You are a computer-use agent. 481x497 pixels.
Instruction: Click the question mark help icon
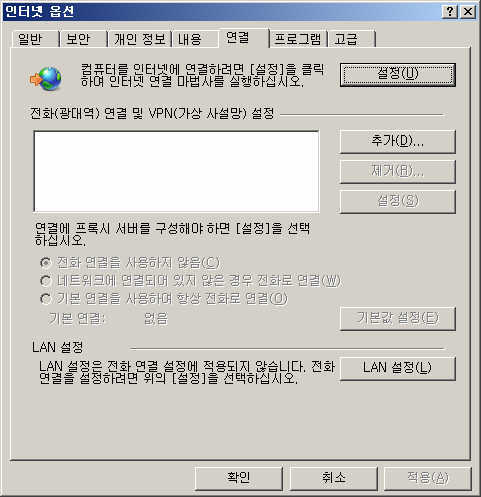(450, 12)
